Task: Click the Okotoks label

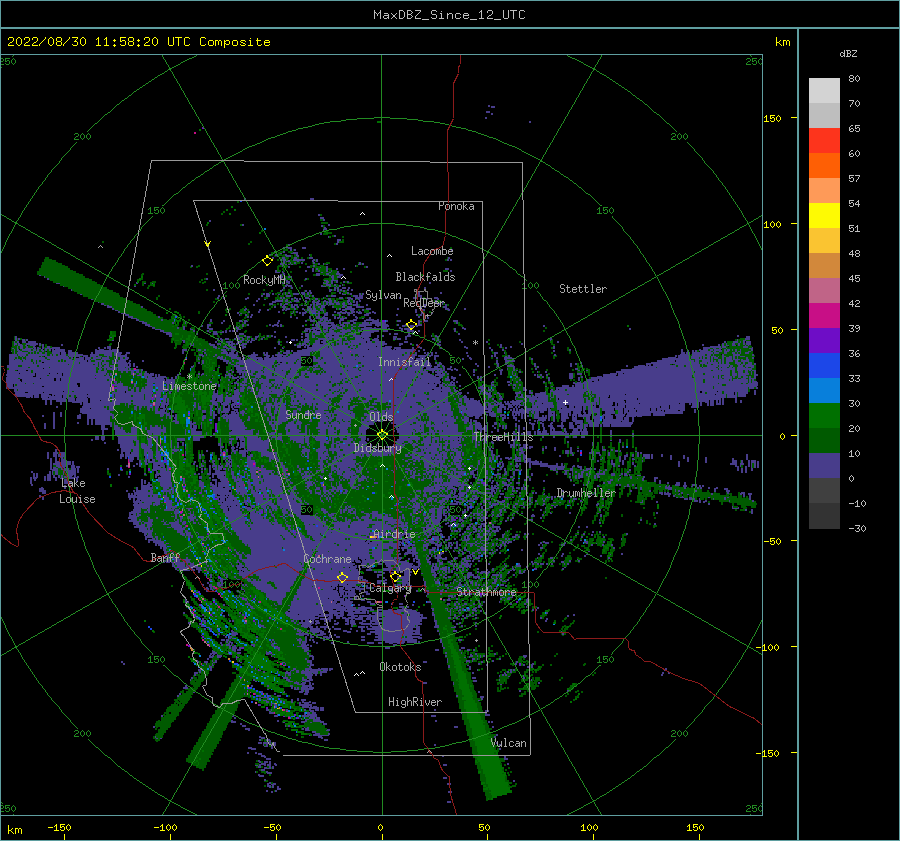Action: (400, 667)
